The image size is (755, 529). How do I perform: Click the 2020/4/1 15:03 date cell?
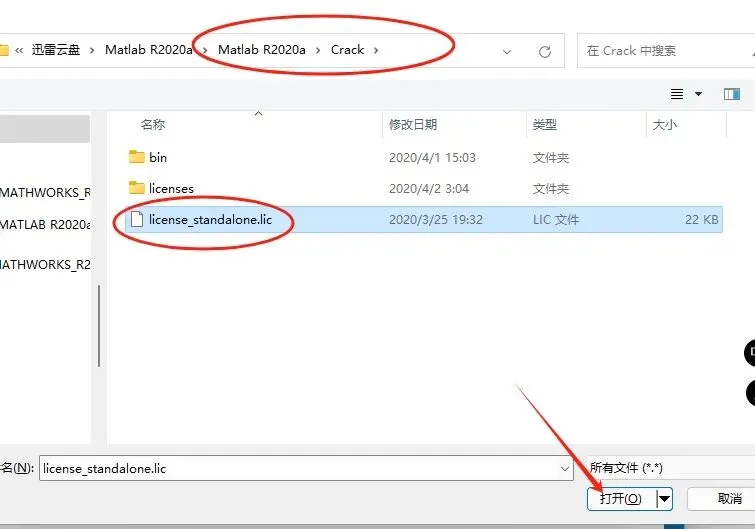tap(432, 157)
